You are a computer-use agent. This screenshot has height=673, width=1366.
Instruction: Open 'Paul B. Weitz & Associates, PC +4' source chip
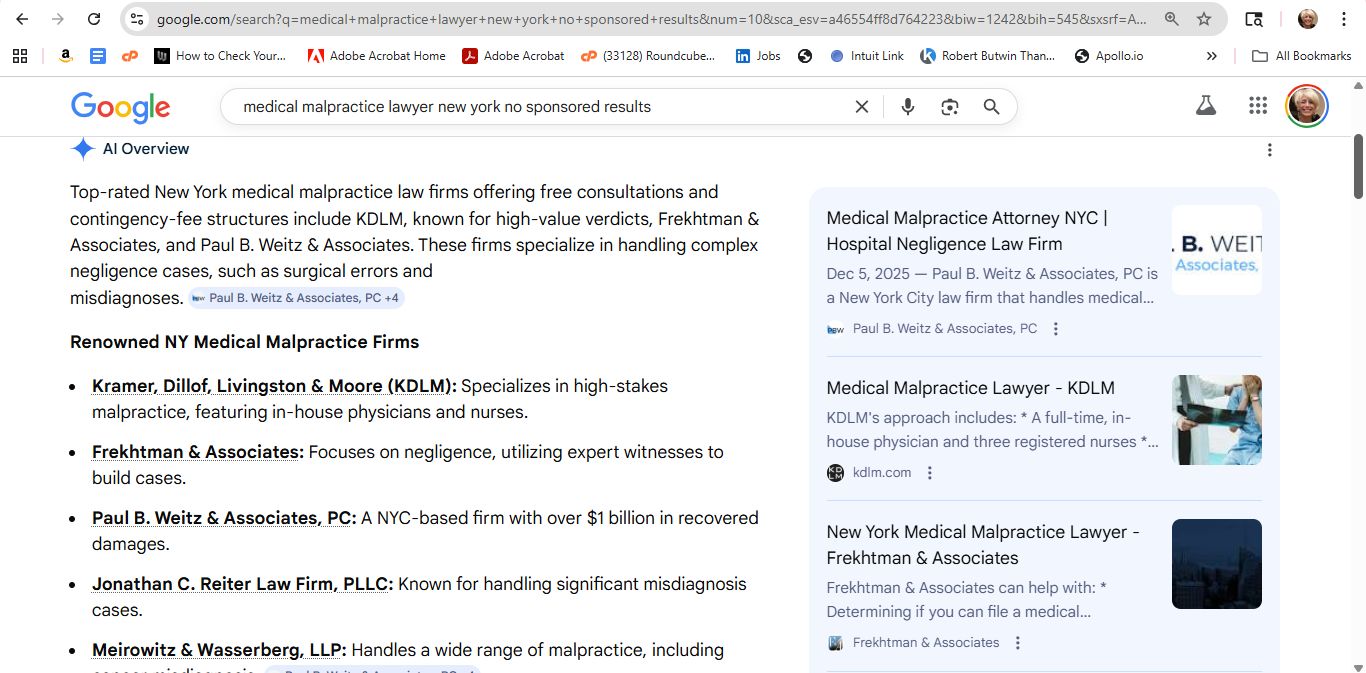(296, 298)
